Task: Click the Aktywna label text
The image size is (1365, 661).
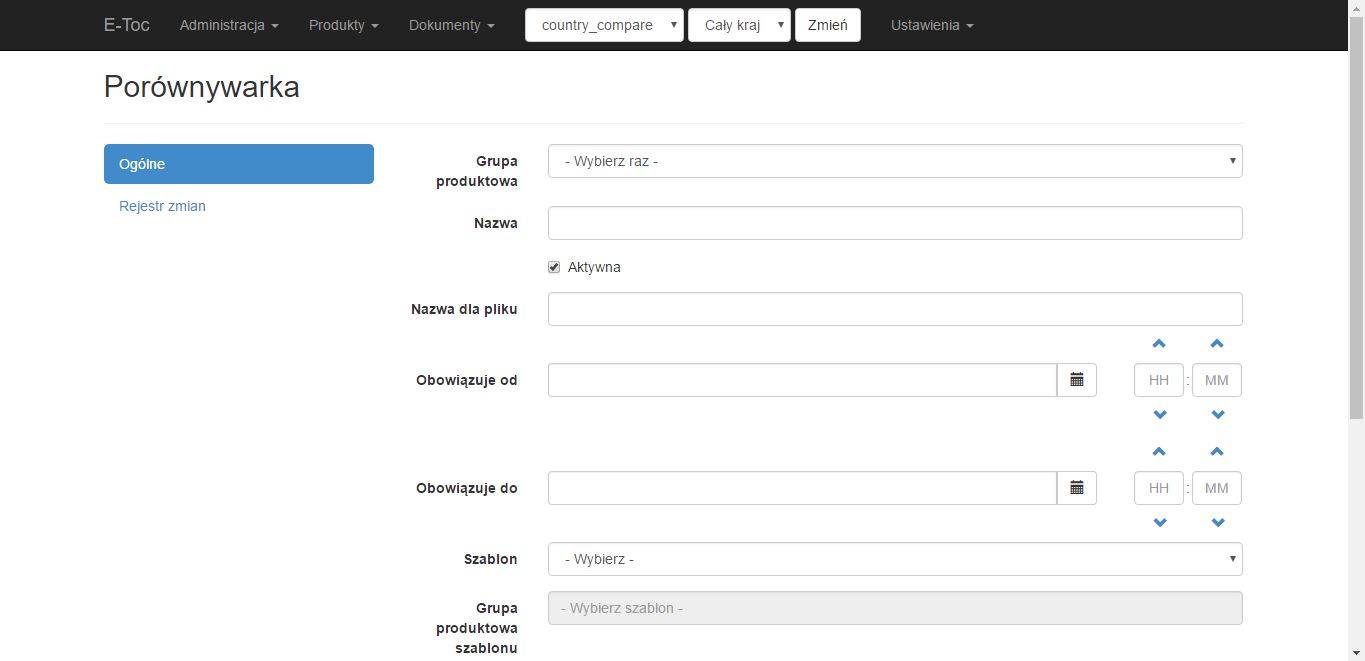Action: (594, 267)
